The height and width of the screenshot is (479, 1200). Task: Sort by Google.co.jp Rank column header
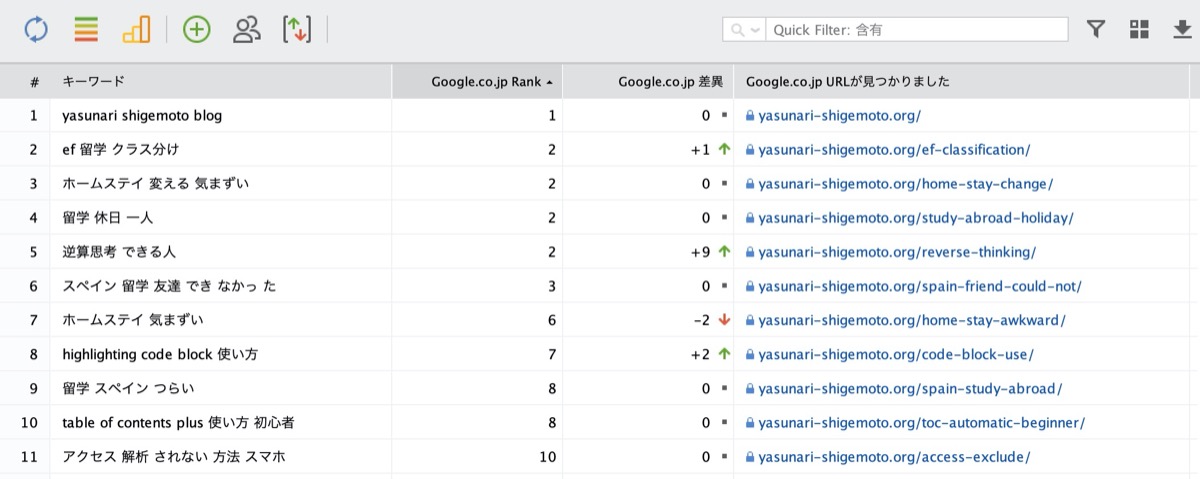(x=477, y=81)
